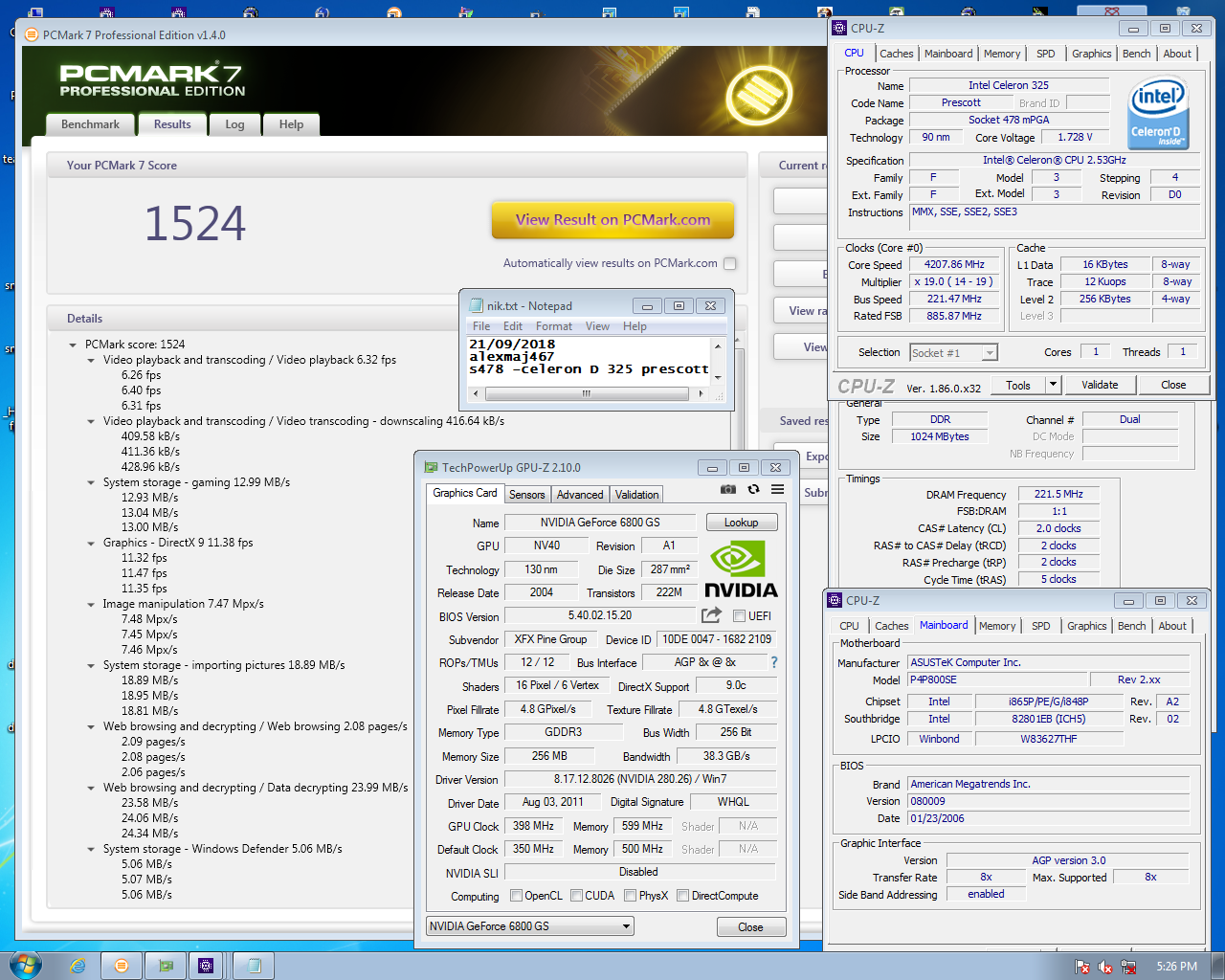Click the muted volume tray icon
Screen dimensions: 1225x980
point(1106,967)
